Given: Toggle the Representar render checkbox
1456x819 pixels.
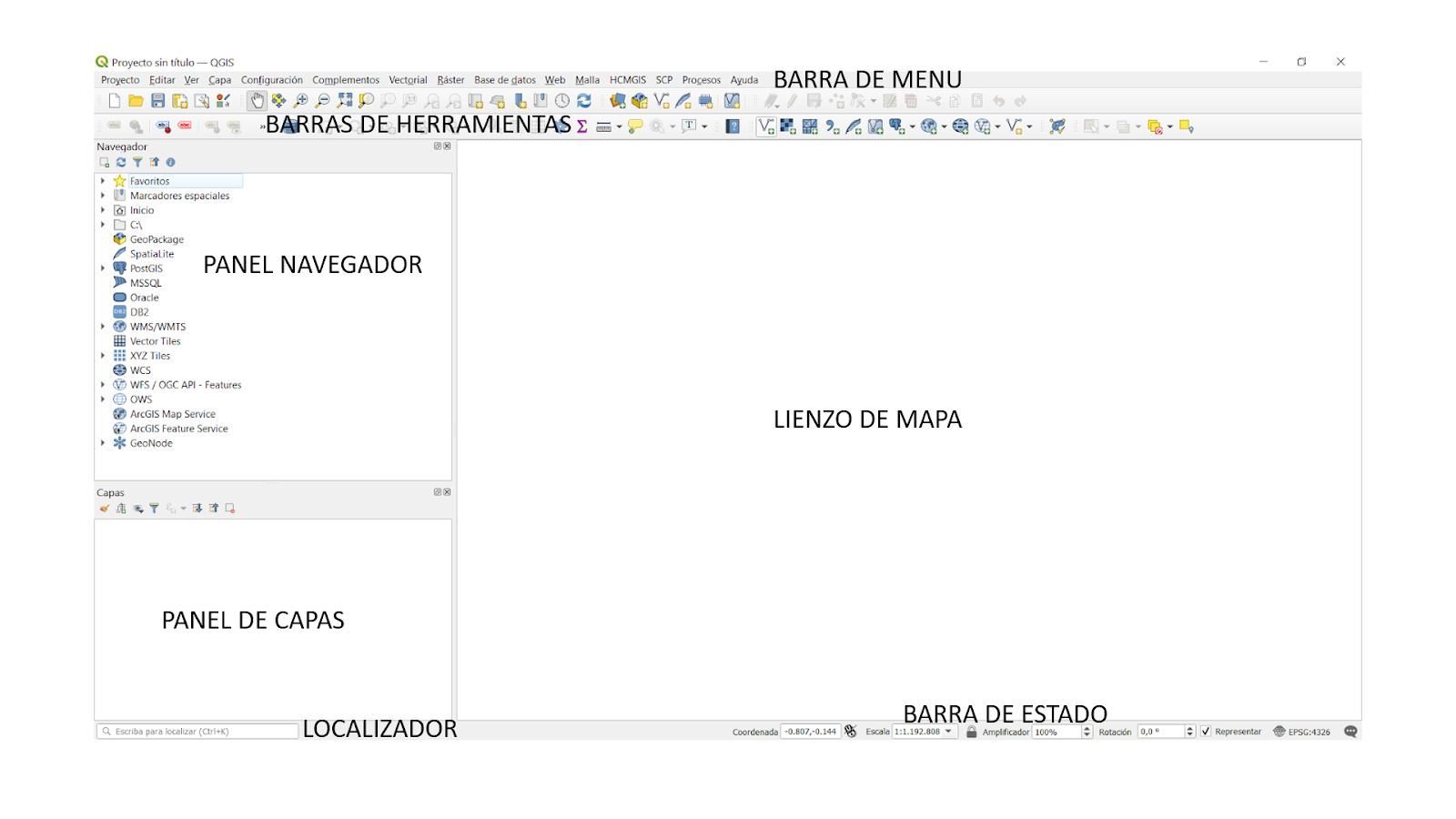Looking at the screenshot, I should tap(1206, 732).
